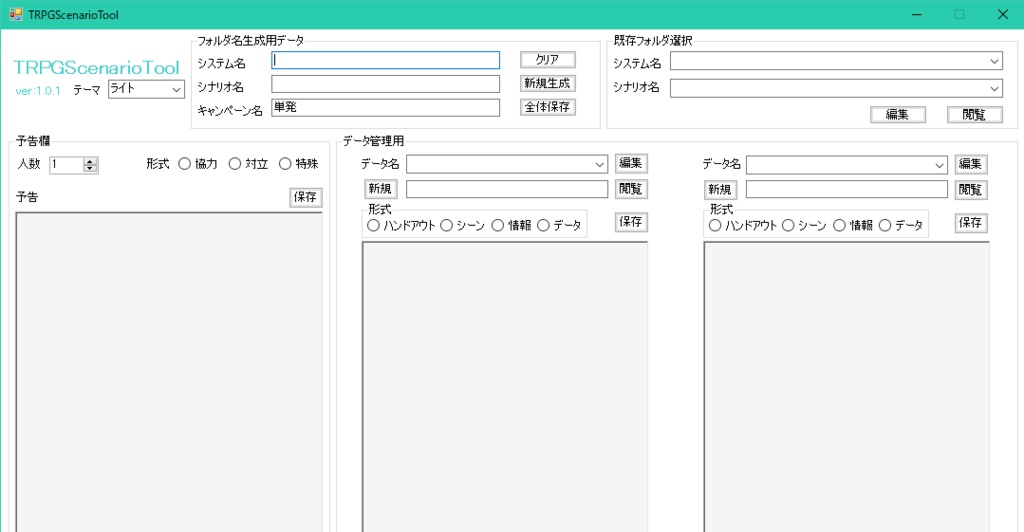This screenshot has width=1024, height=532.
Task: Click inside the right data text area
Action: [846, 386]
